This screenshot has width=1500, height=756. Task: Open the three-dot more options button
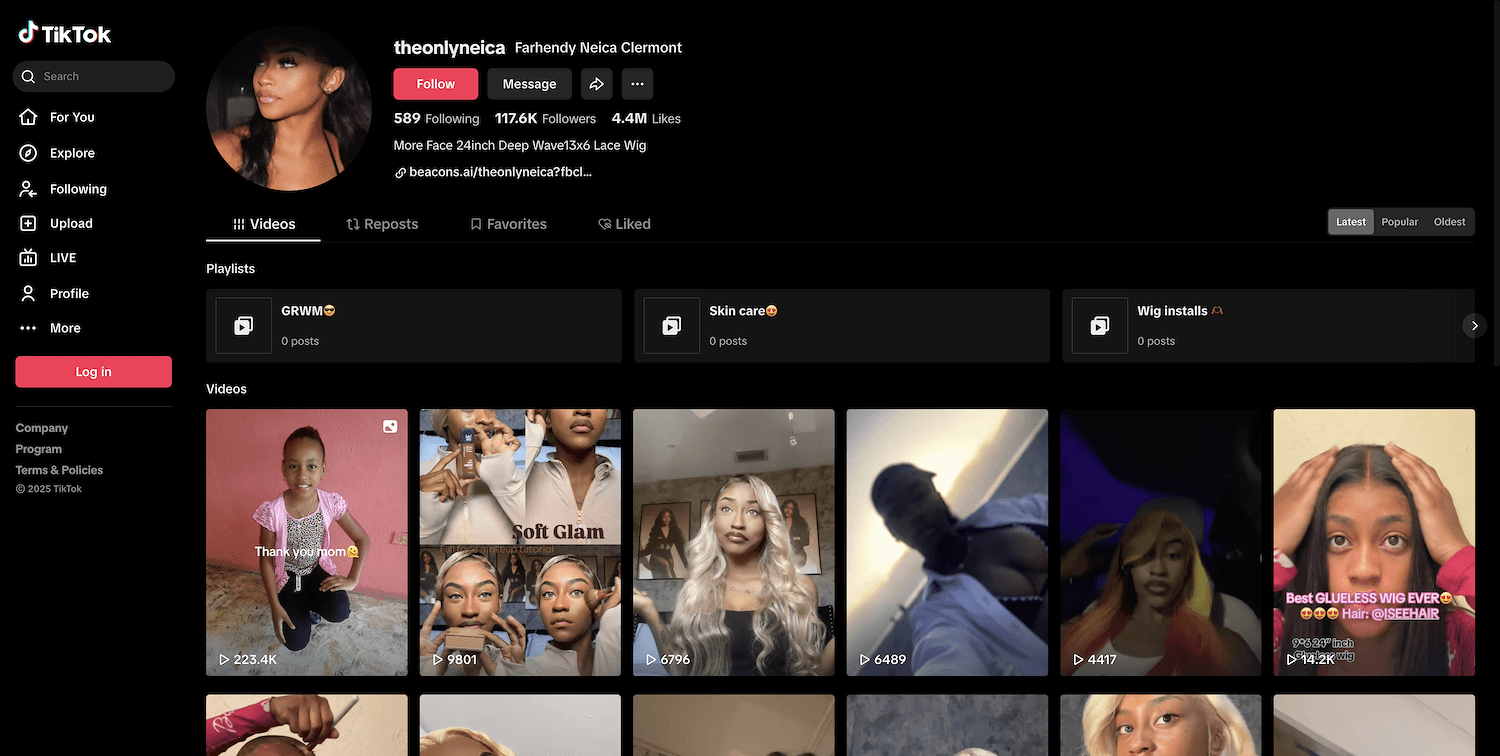click(x=637, y=84)
